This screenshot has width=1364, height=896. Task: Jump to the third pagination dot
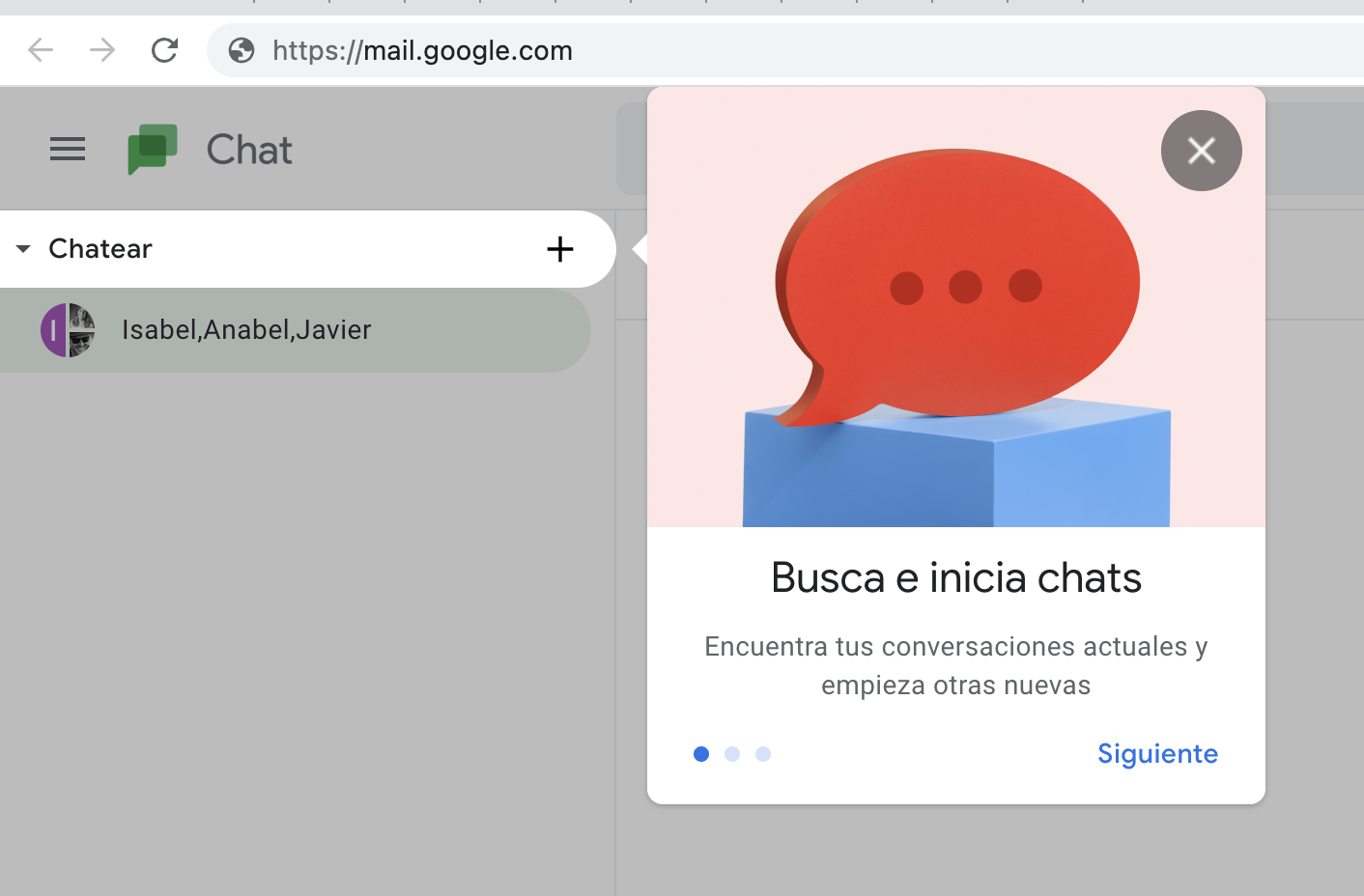coord(763,754)
